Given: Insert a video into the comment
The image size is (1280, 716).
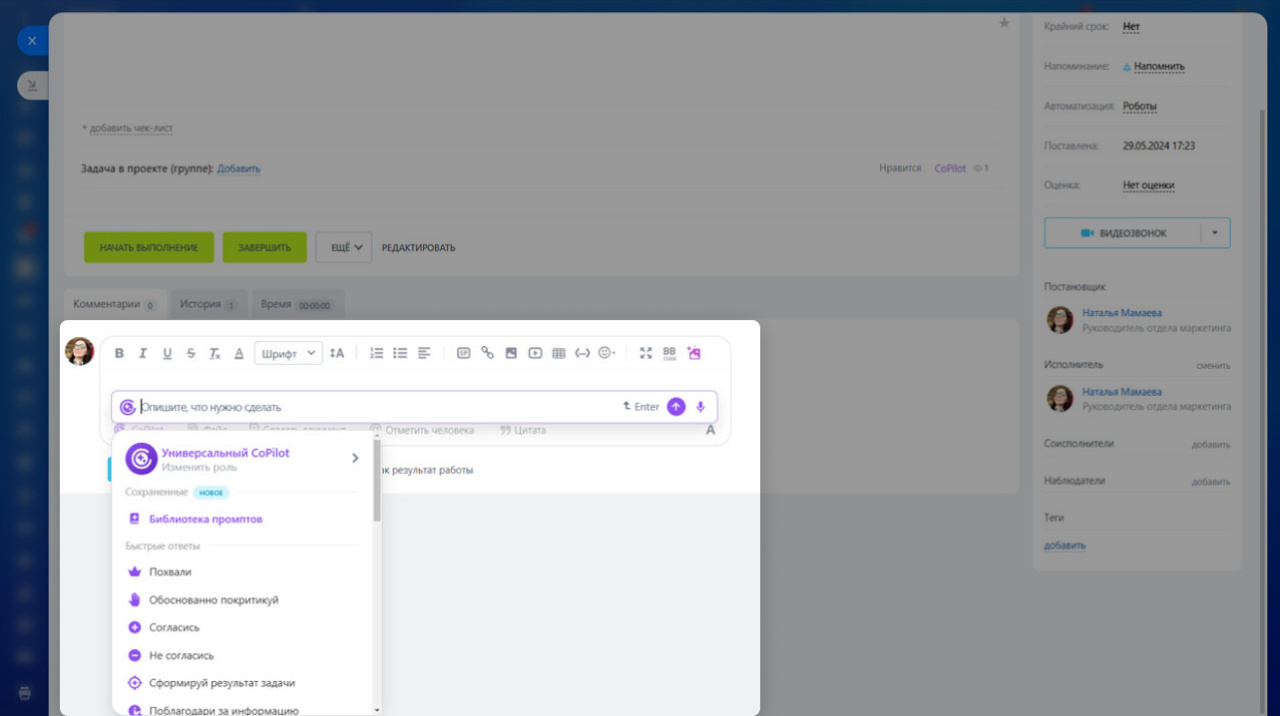Looking at the screenshot, I should pos(535,353).
